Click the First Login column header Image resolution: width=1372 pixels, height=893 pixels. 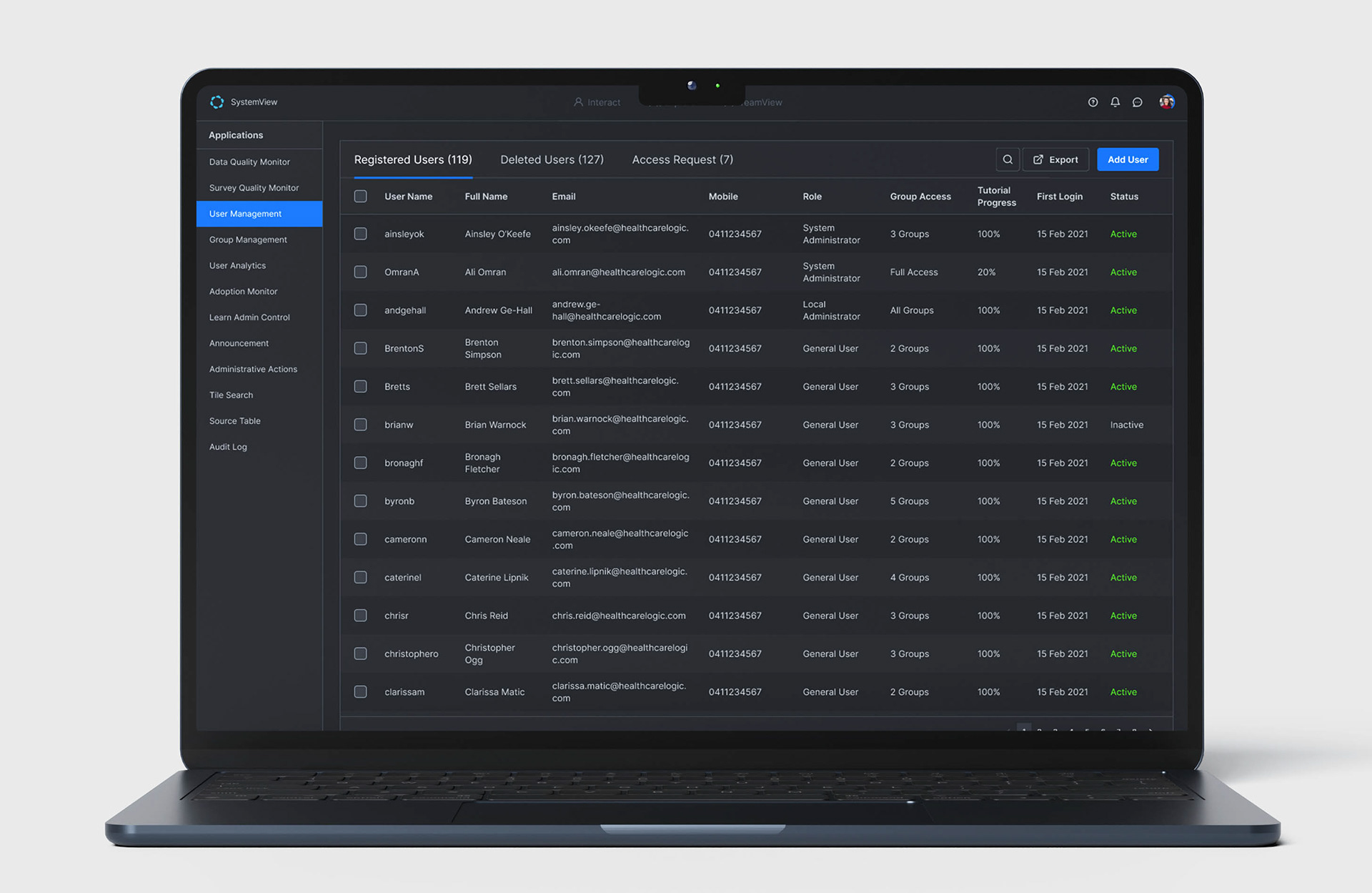[x=1060, y=196]
